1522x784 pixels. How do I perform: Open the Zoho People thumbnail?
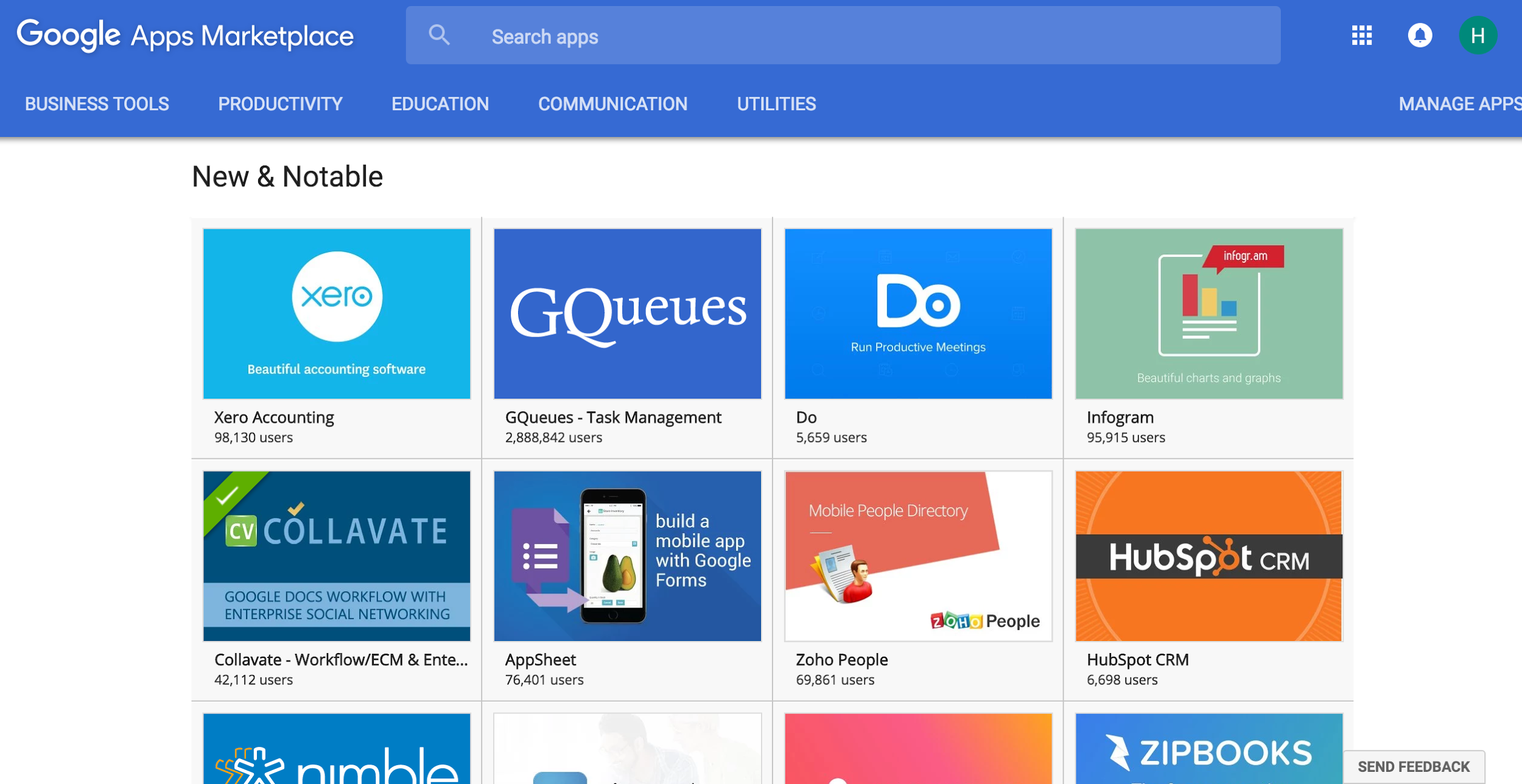918,556
